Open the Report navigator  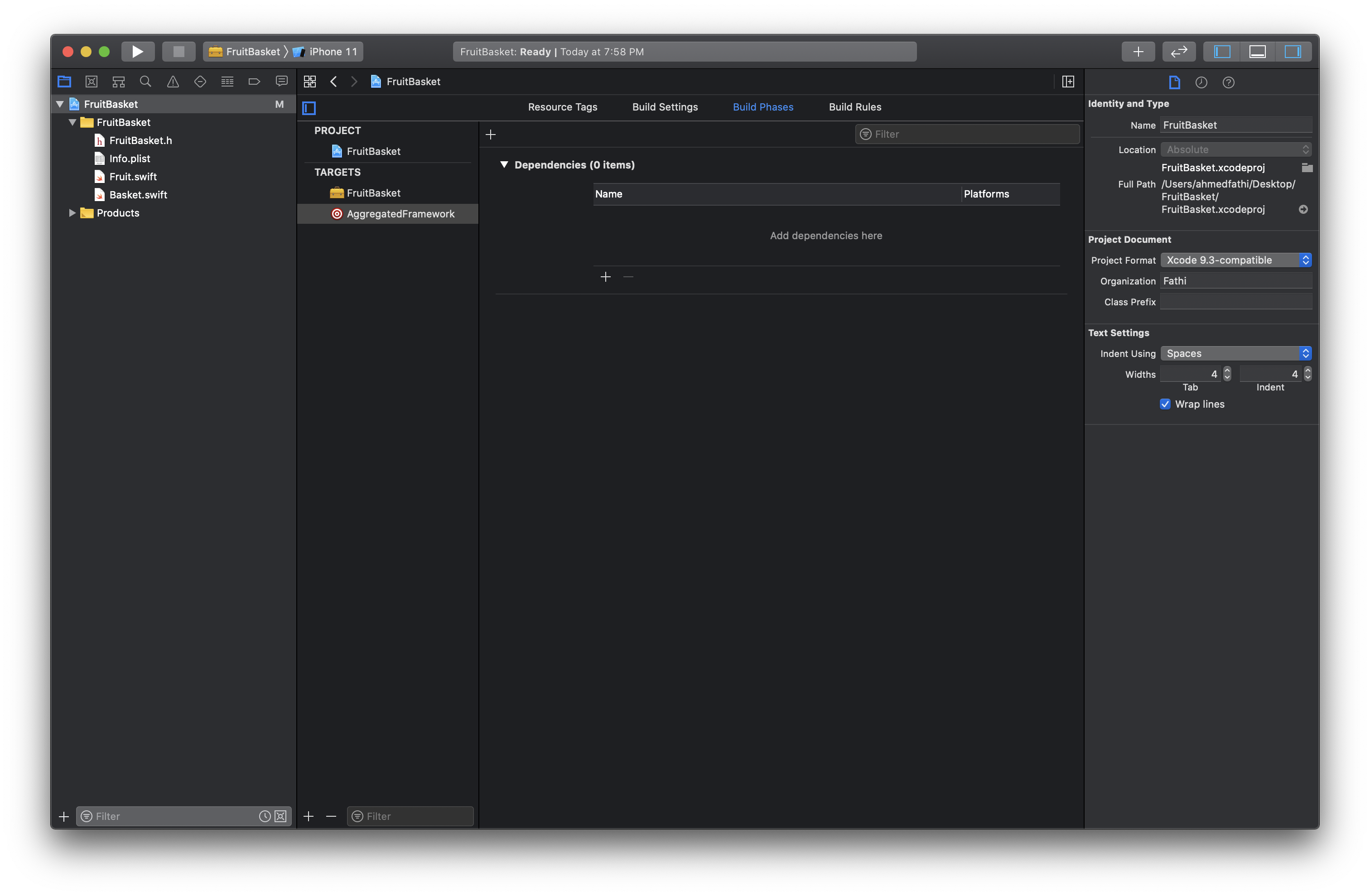click(281, 82)
